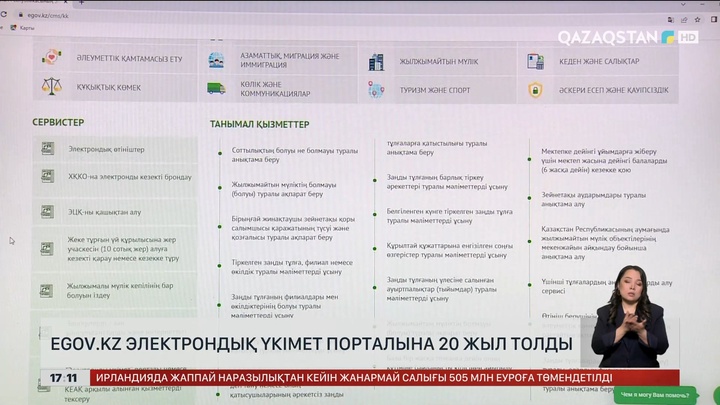The width and height of the screenshot is (720, 405).
Task: Open Тіркелген заңды тұлға, филиал немесе өкілдік link
Action: [x=292, y=267]
